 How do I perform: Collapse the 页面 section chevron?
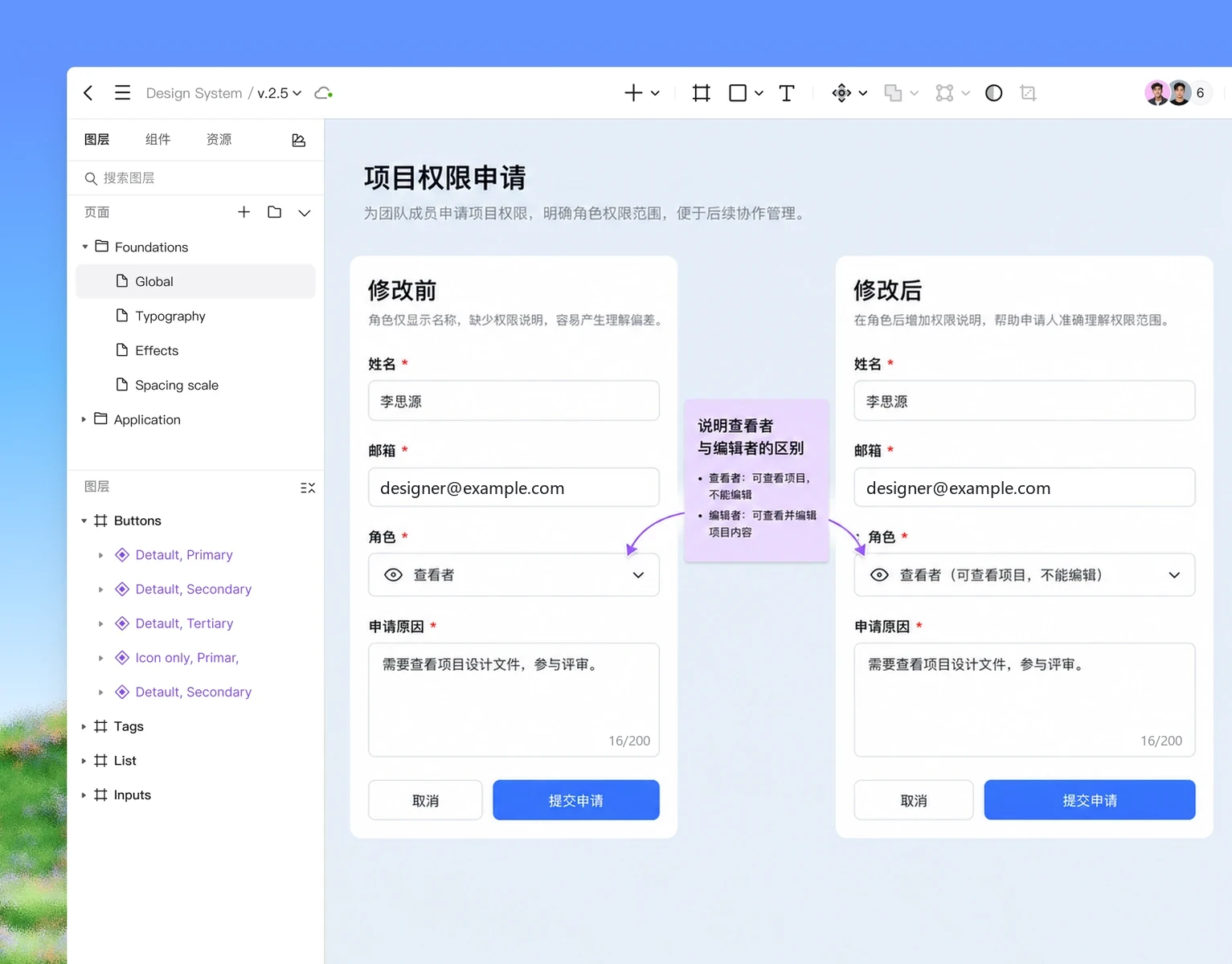click(305, 213)
